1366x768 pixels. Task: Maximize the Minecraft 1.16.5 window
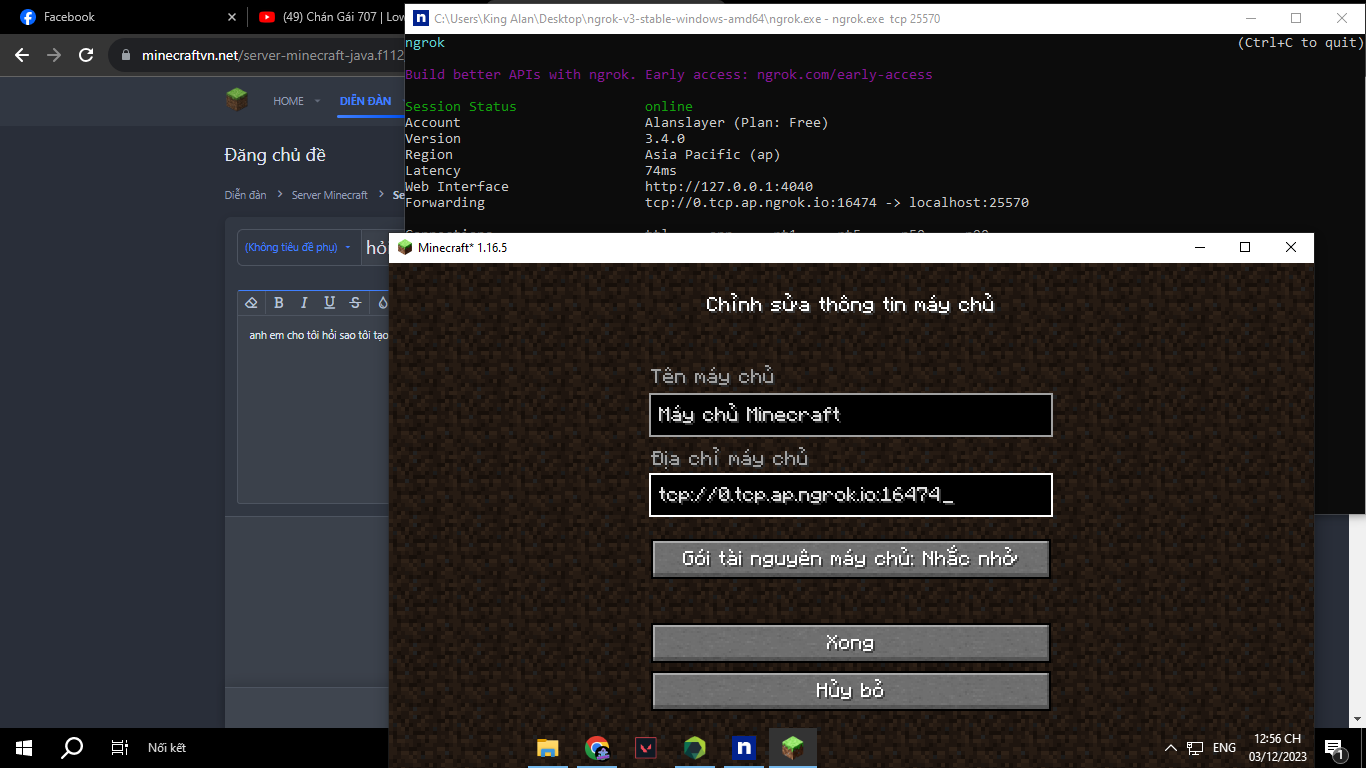(1245, 247)
